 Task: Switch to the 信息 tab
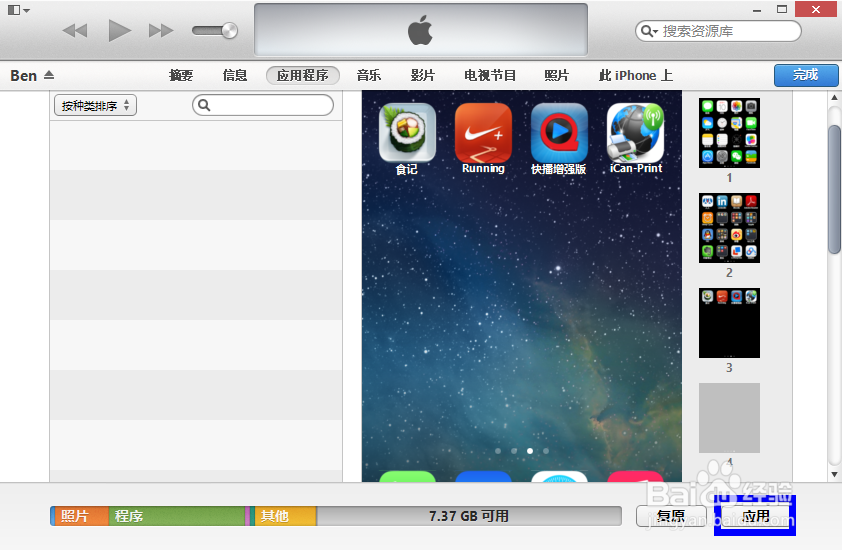235,76
